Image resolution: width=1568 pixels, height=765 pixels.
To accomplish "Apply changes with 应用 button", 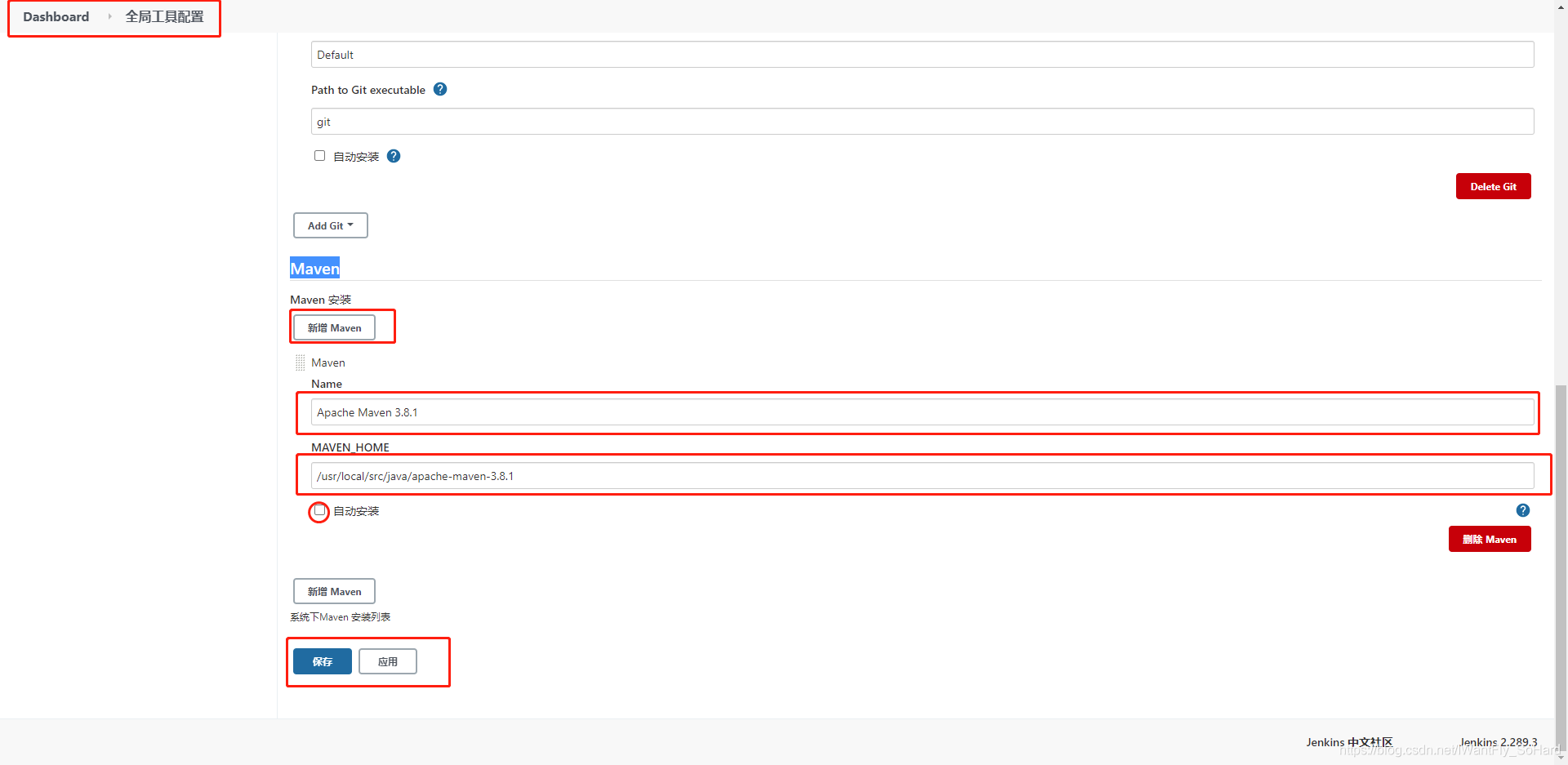I will [x=388, y=661].
